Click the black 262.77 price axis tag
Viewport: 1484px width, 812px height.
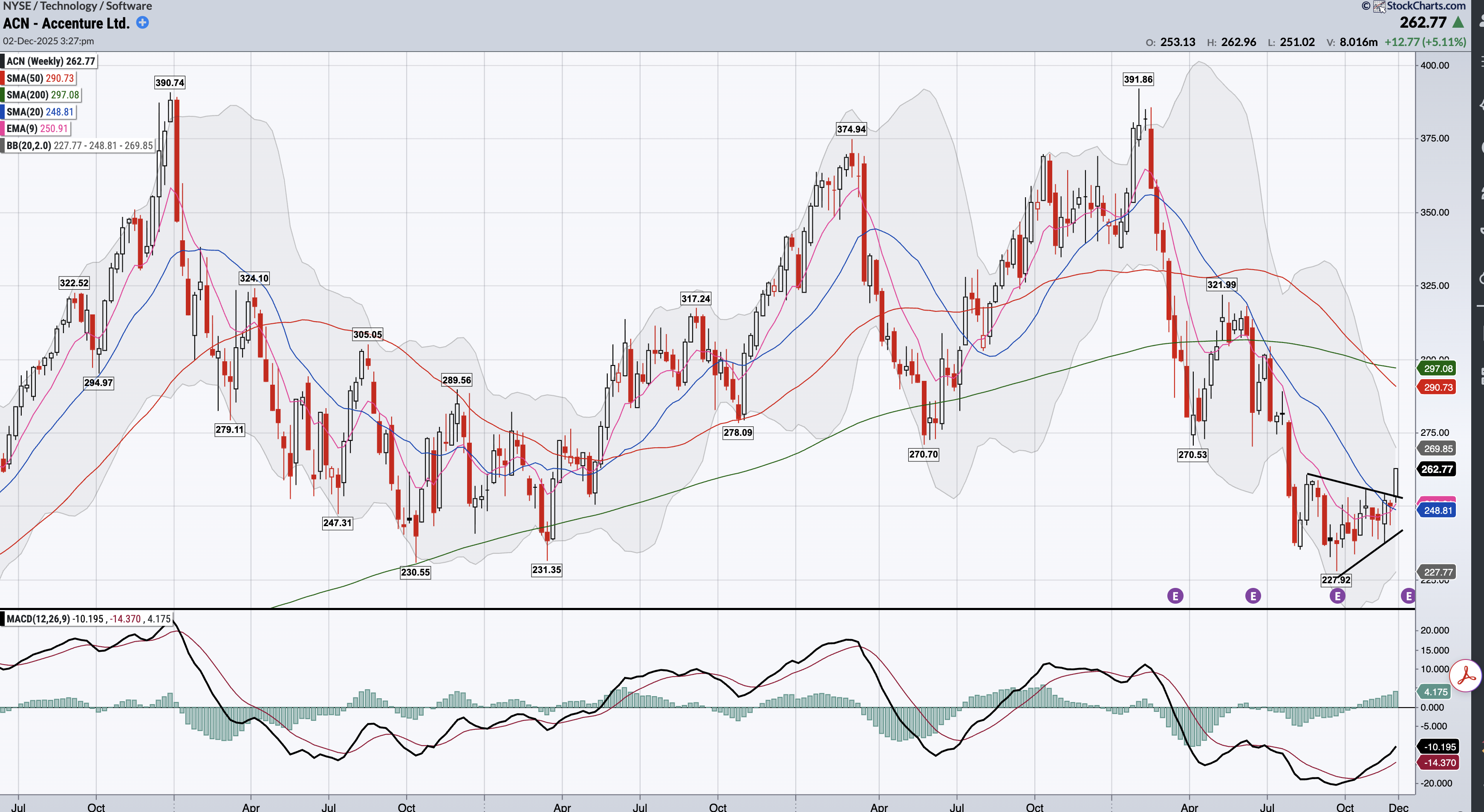pos(1437,469)
